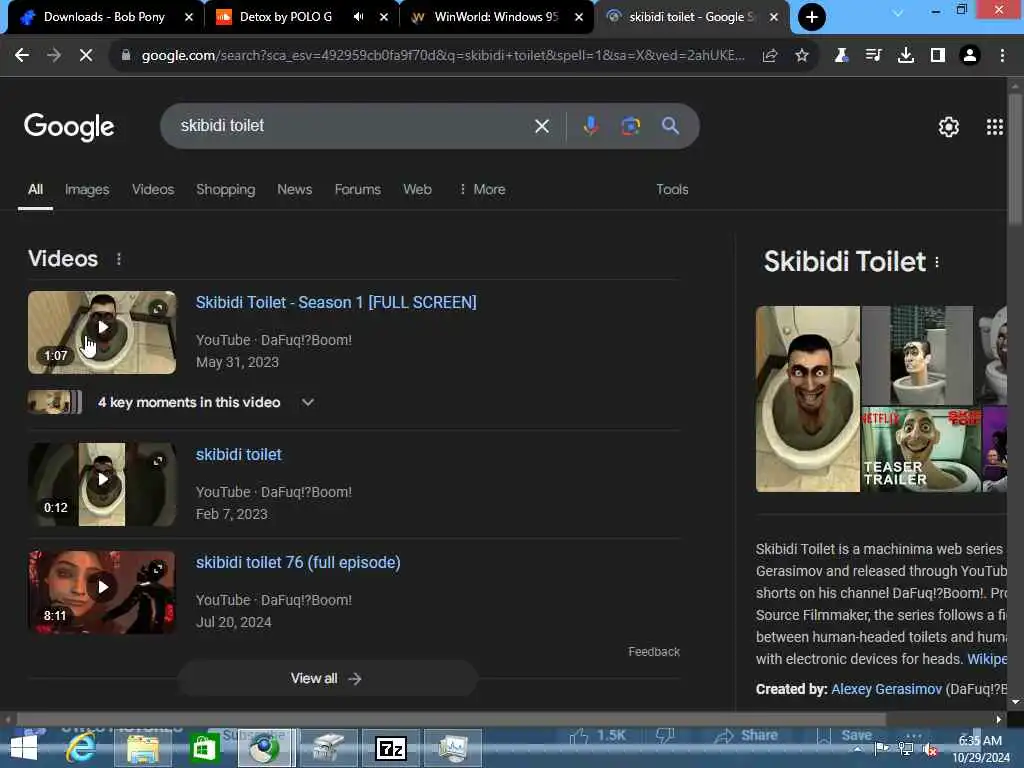Open the Wikipedia source link
The width and height of the screenshot is (1024, 768).
coord(986,659)
